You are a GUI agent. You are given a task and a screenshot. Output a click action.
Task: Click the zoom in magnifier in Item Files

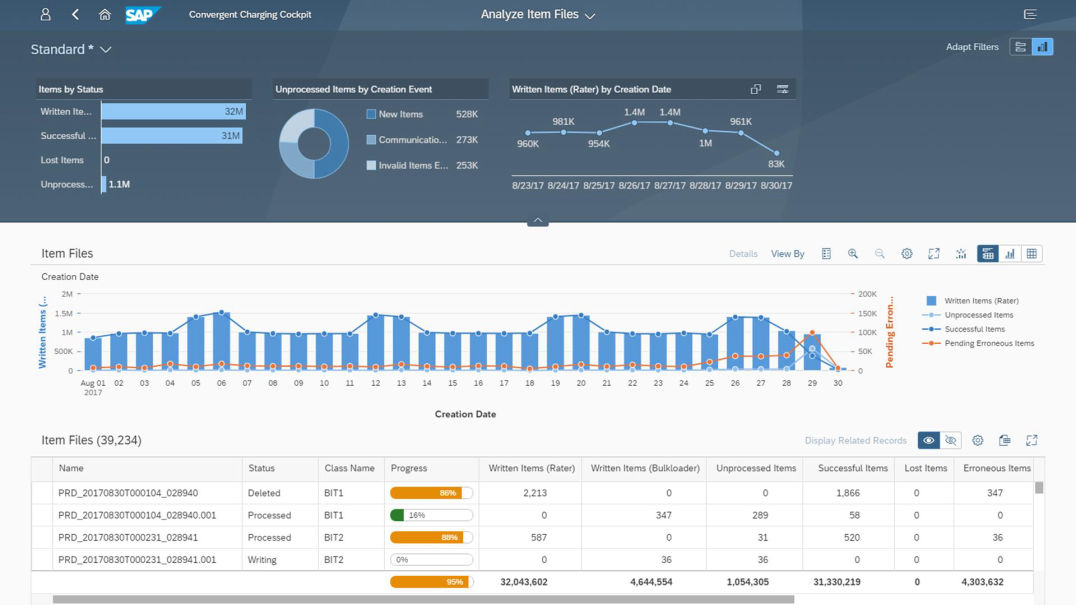(x=853, y=254)
